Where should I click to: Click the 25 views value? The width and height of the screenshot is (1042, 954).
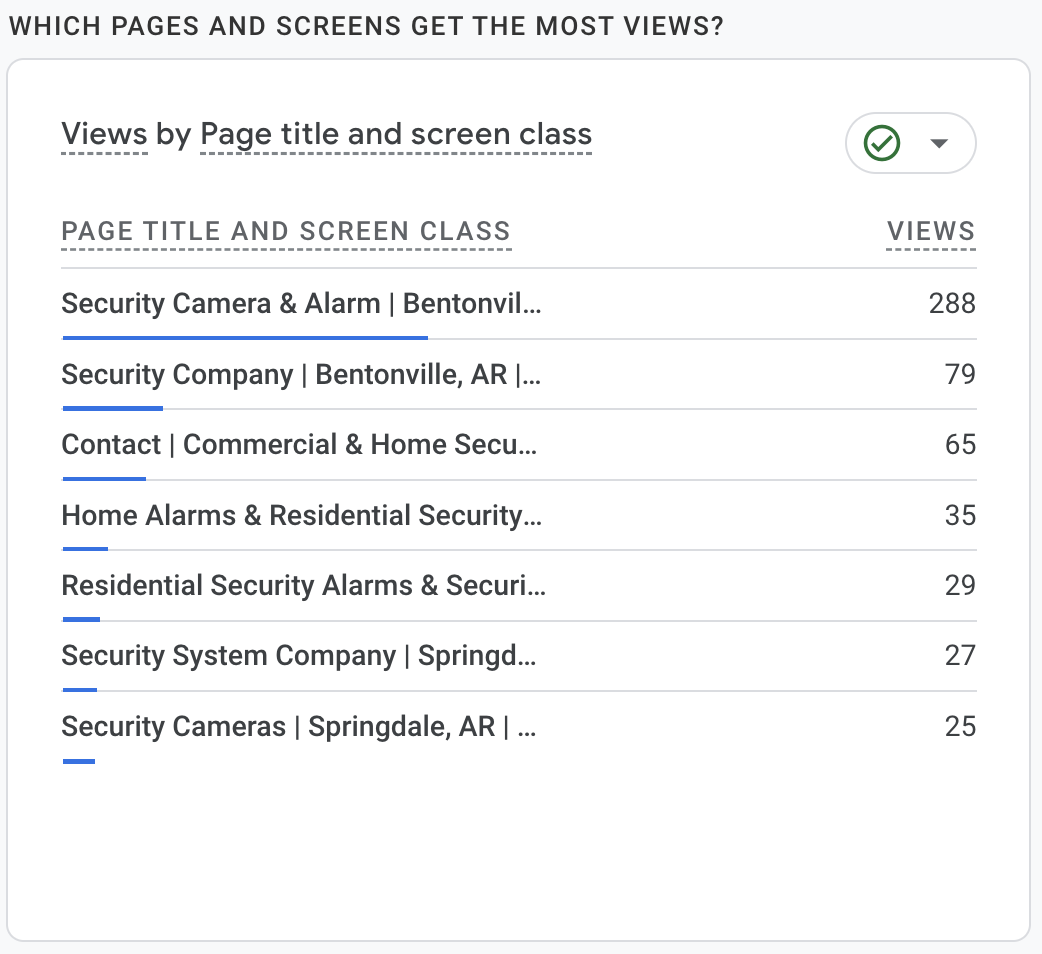coord(960,727)
